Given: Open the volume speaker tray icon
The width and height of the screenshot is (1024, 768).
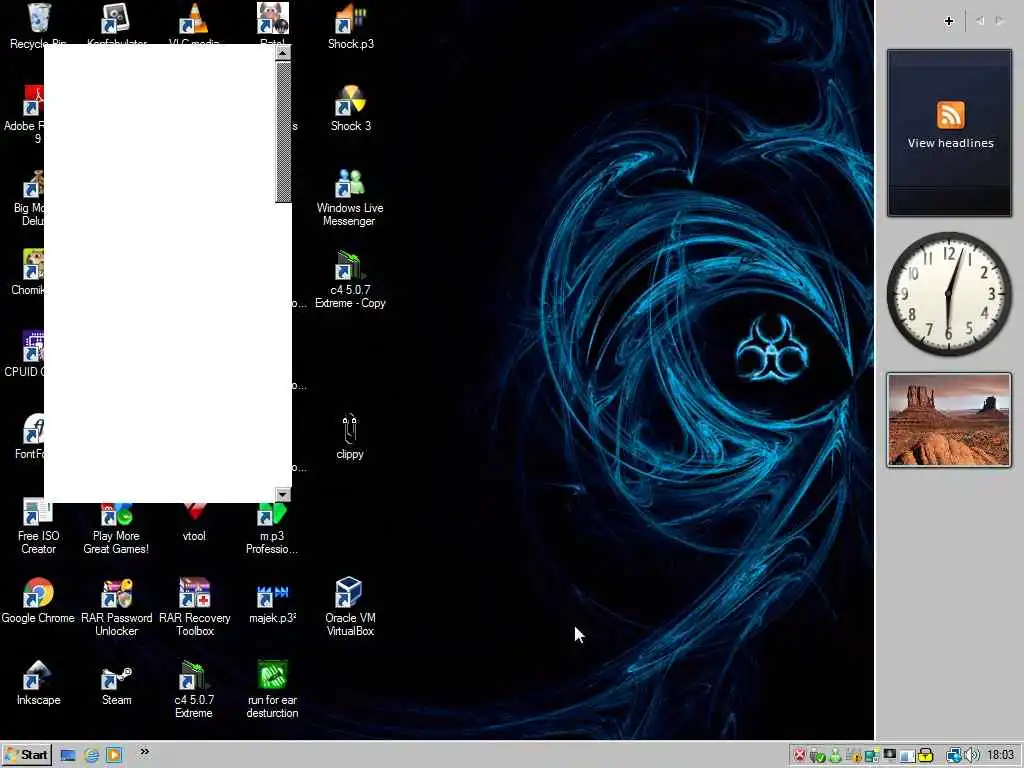Looking at the screenshot, I should pos(971,756).
